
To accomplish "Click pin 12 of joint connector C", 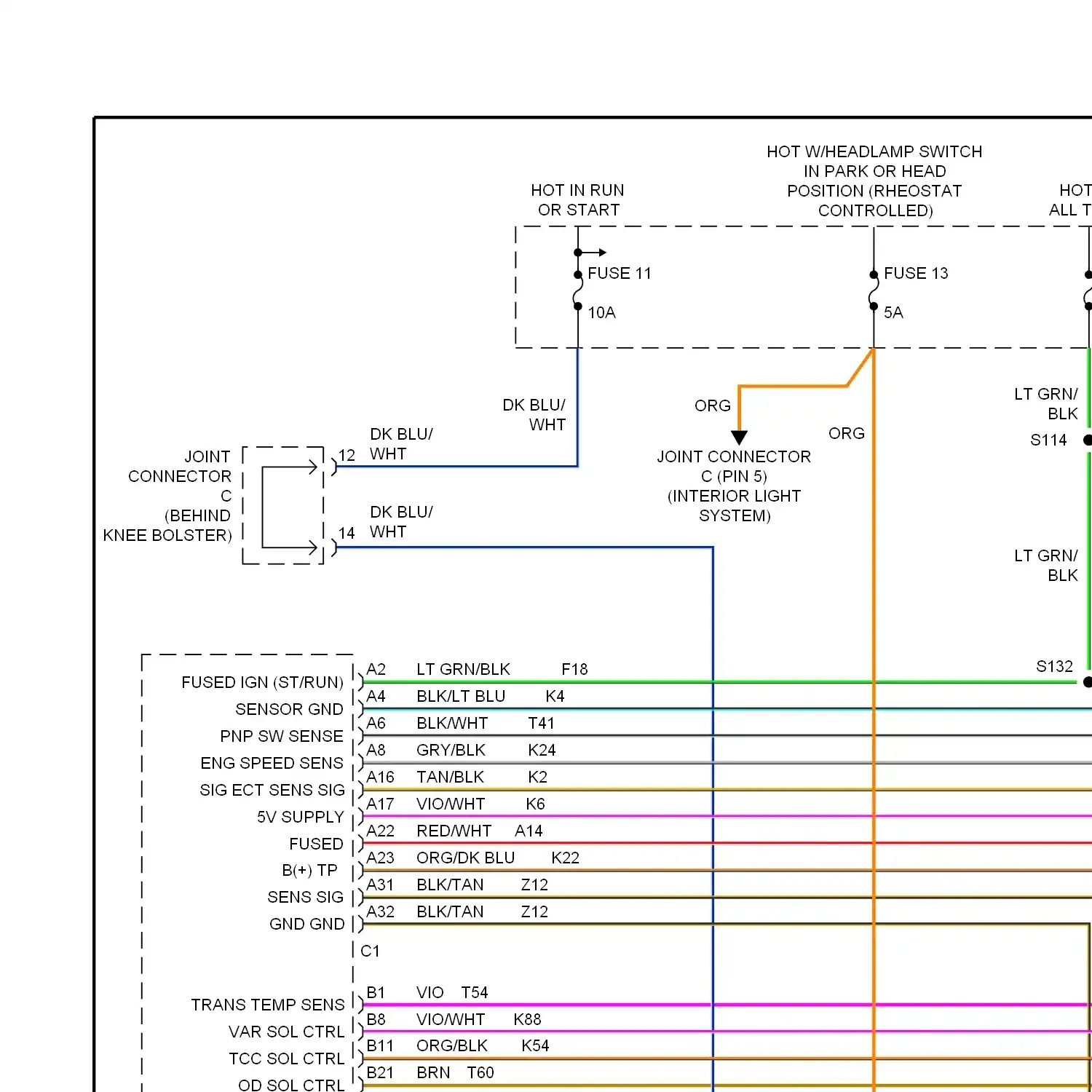I will pyautogui.click(x=347, y=455).
